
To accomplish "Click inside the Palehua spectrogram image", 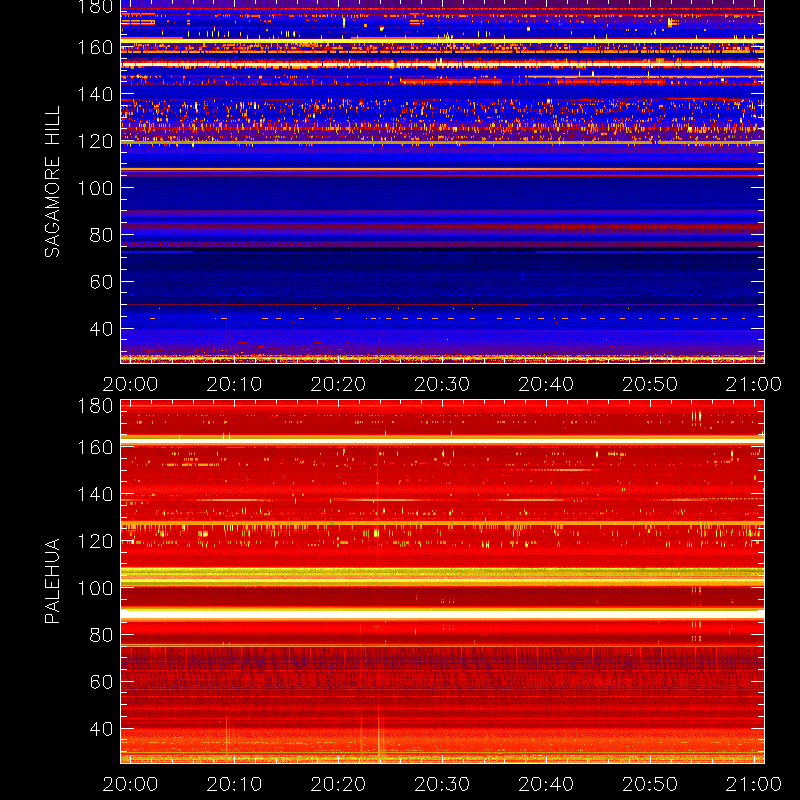I will tap(442, 582).
